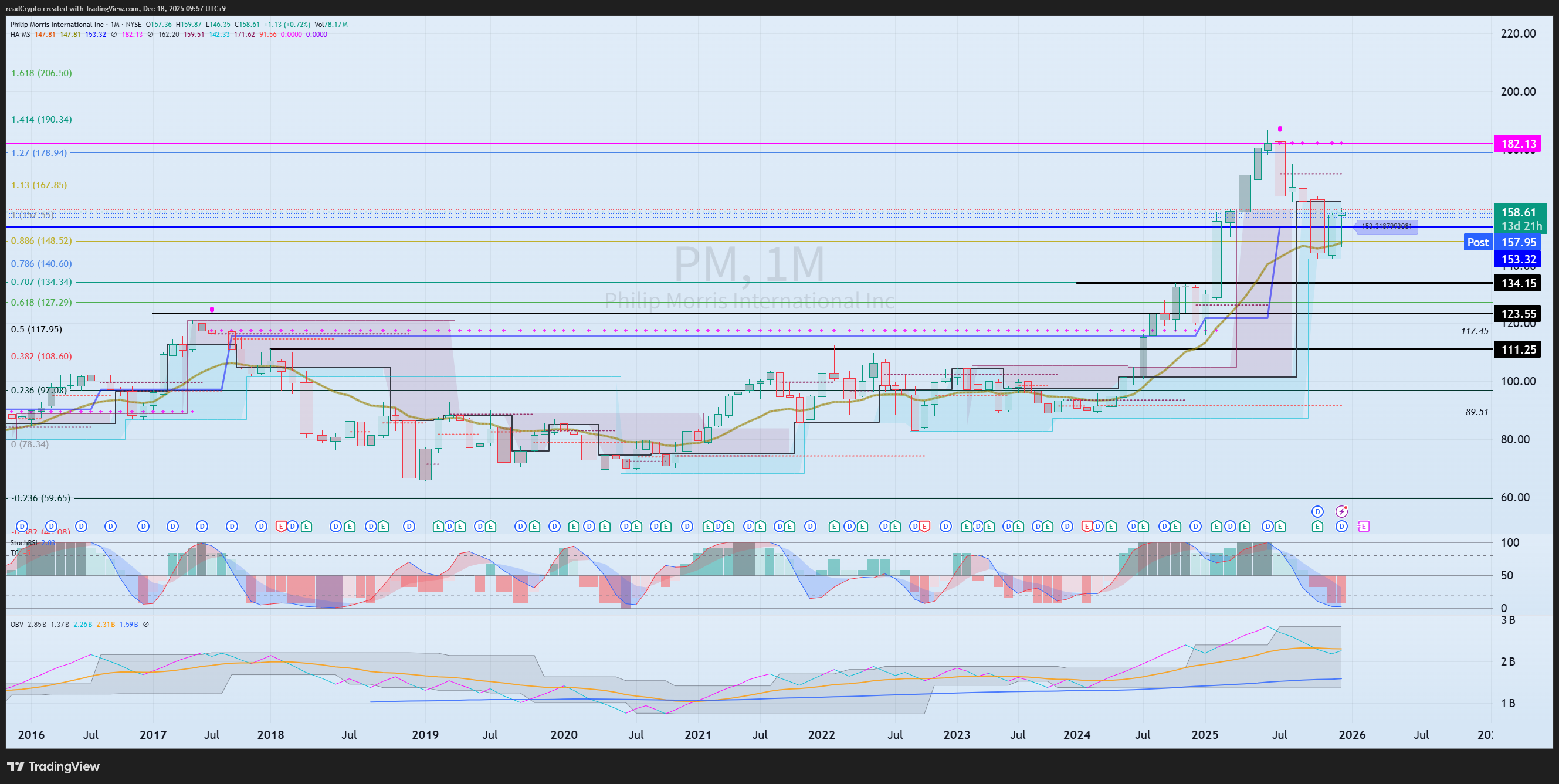Click the pink dot above the 2017 high
Screen dimensions: 1559x784
[x=212, y=309]
